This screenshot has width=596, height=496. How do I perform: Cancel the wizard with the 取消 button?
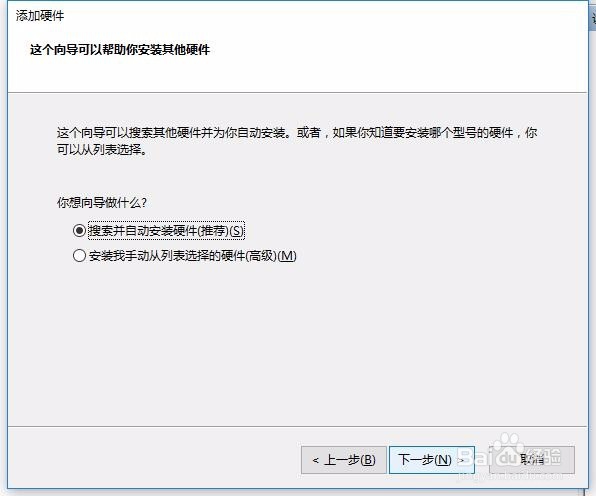[x=532, y=460]
